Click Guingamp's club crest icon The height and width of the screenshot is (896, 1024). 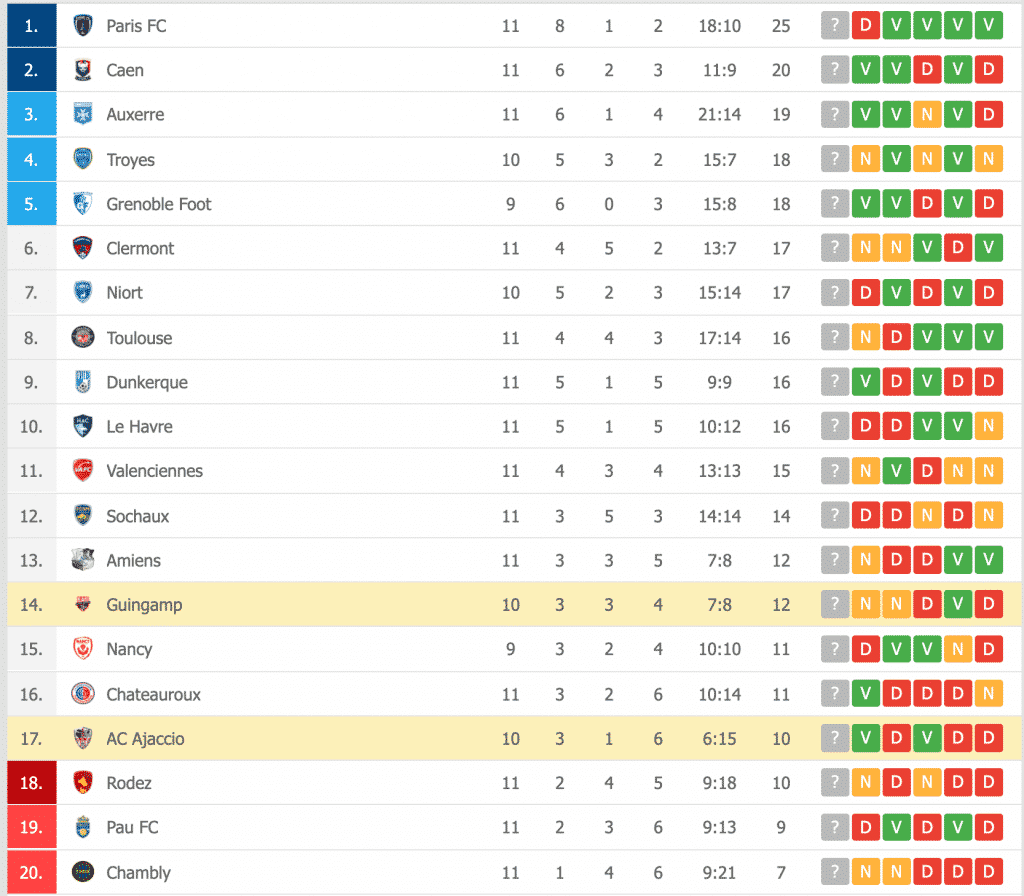point(83,605)
